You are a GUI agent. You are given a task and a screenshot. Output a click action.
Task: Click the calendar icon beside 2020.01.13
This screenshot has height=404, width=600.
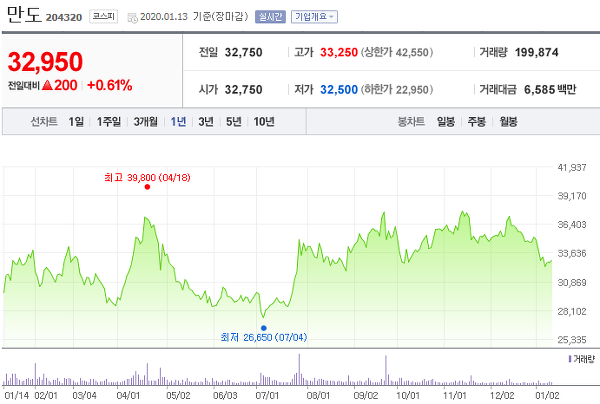click(x=132, y=18)
